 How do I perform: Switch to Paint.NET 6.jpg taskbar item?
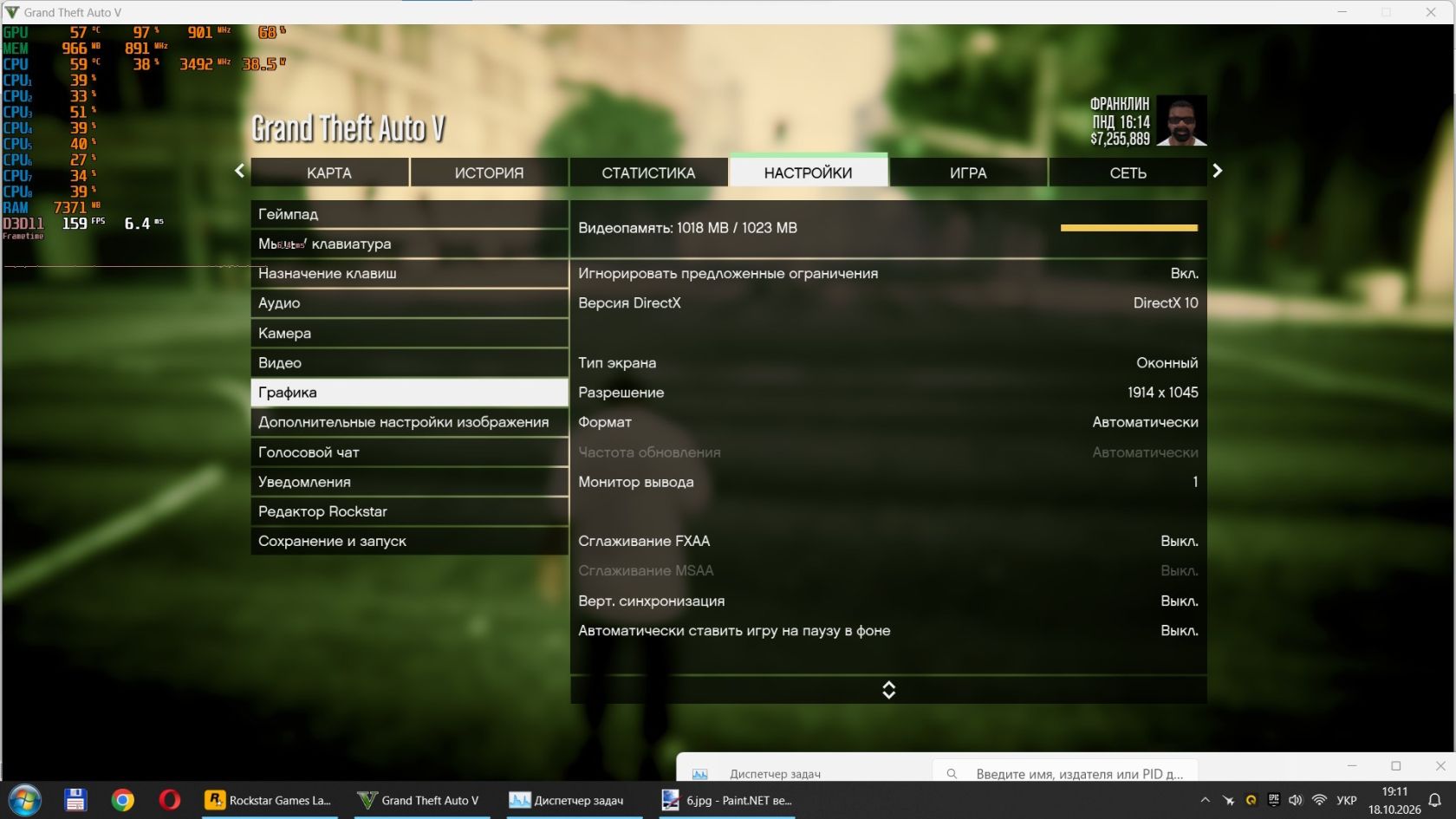[726, 800]
